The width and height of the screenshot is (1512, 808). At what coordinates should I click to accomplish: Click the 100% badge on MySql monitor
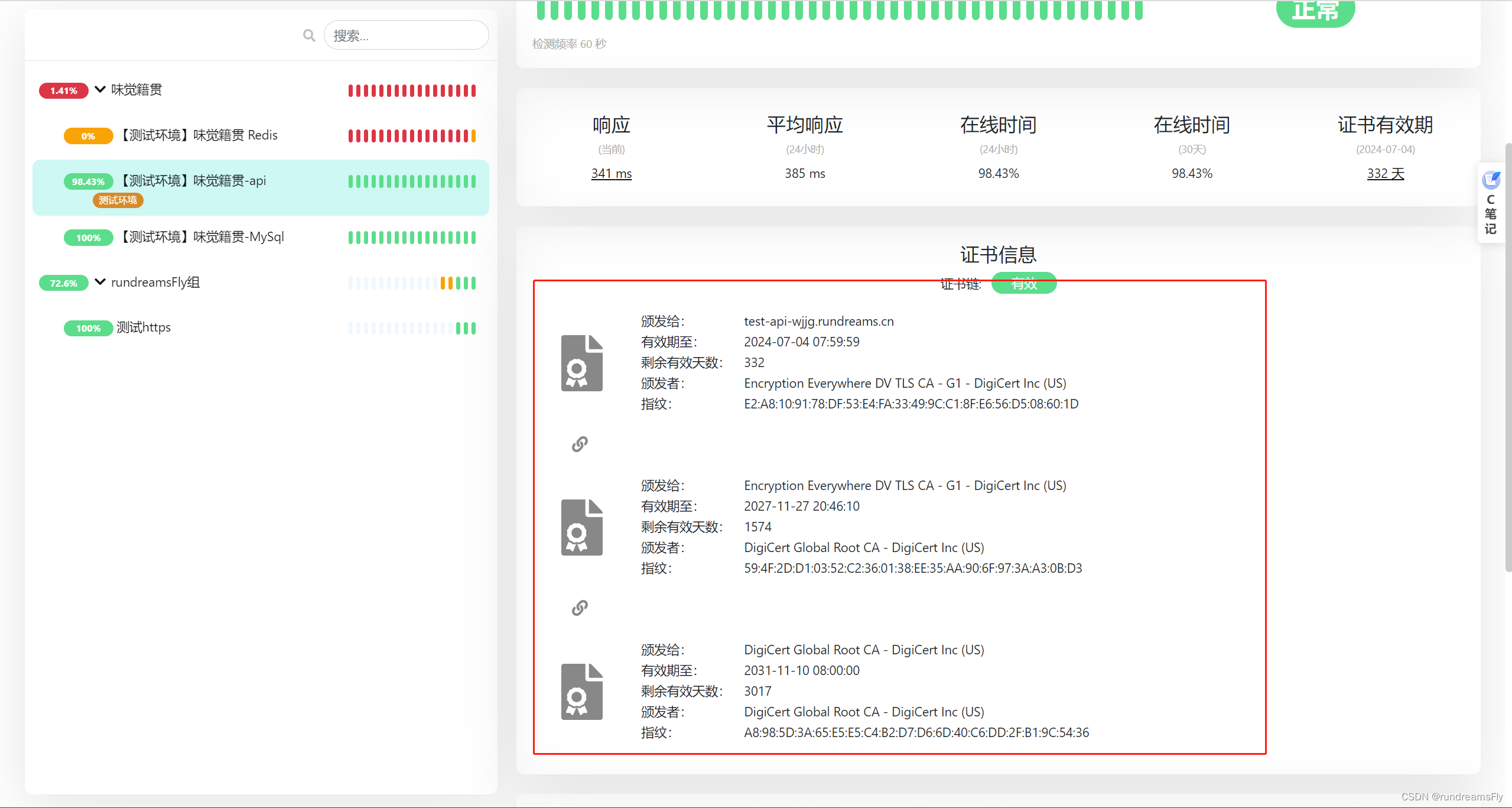point(88,238)
